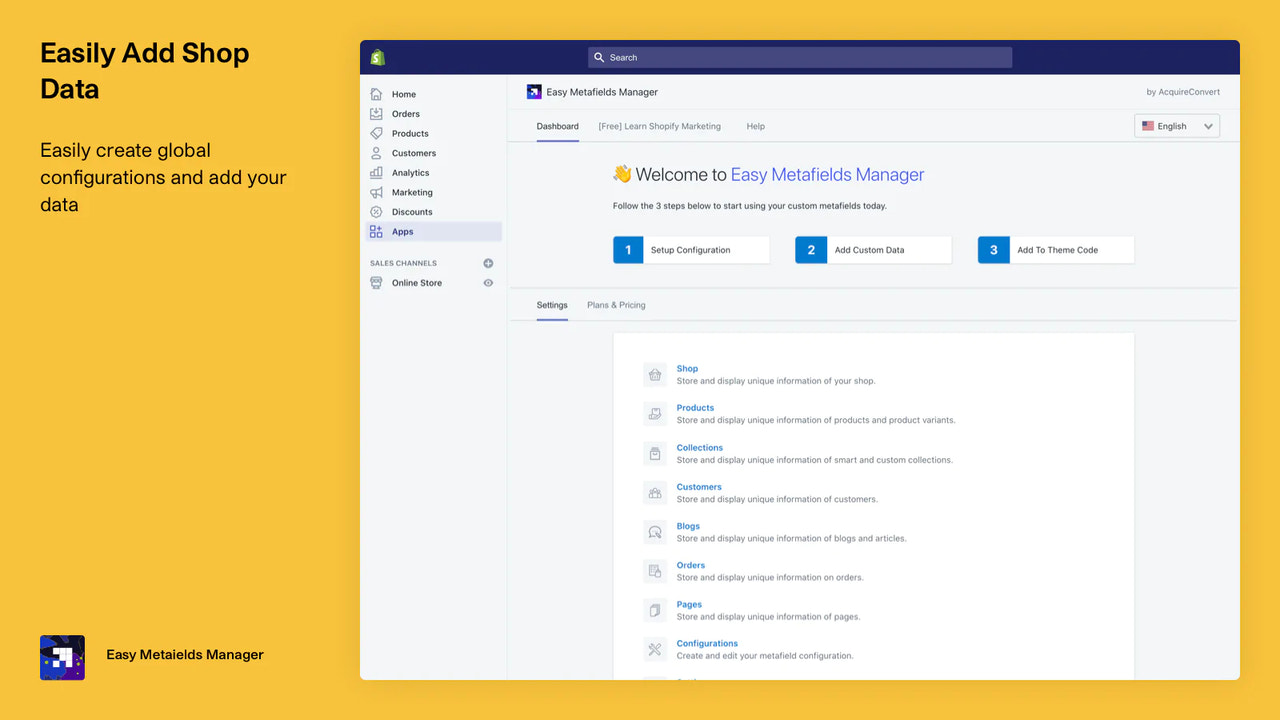This screenshot has width=1280, height=720.
Task: Switch to the Plans & Pricing tab
Action: pyautogui.click(x=615, y=305)
